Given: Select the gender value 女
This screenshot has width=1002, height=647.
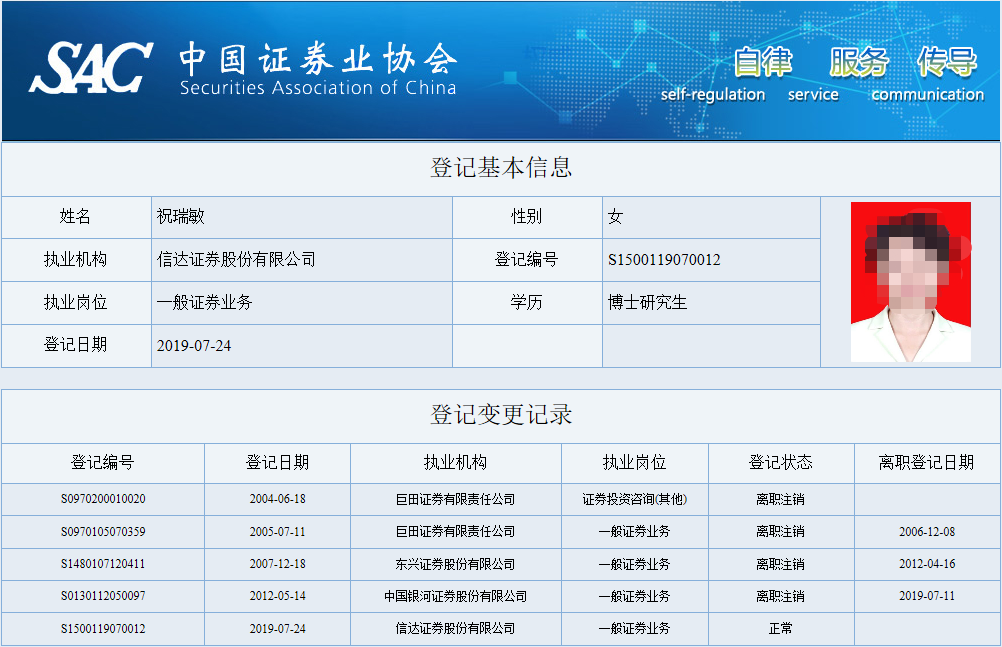Looking at the screenshot, I should (x=615, y=217).
